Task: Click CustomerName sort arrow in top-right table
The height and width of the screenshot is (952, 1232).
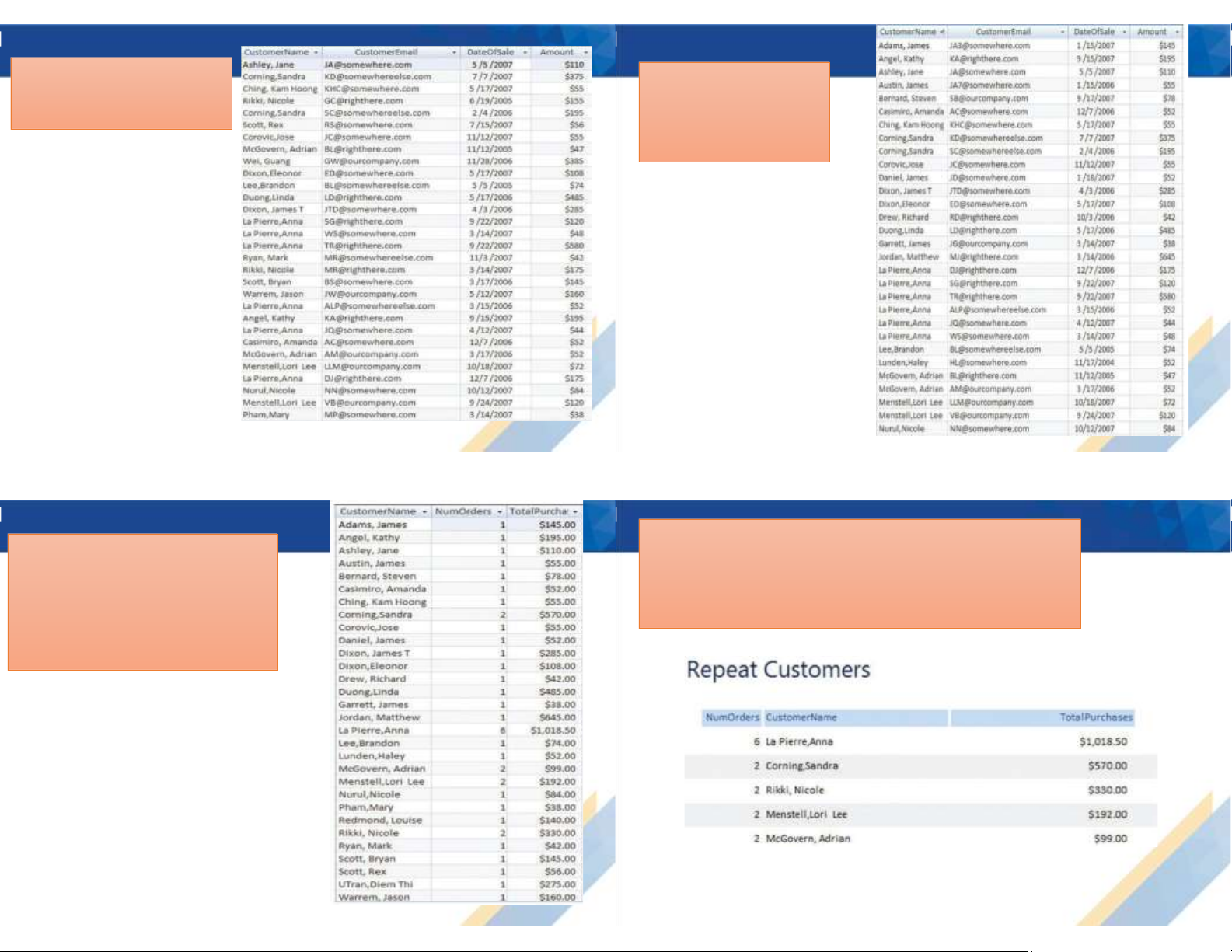Action: (x=942, y=32)
